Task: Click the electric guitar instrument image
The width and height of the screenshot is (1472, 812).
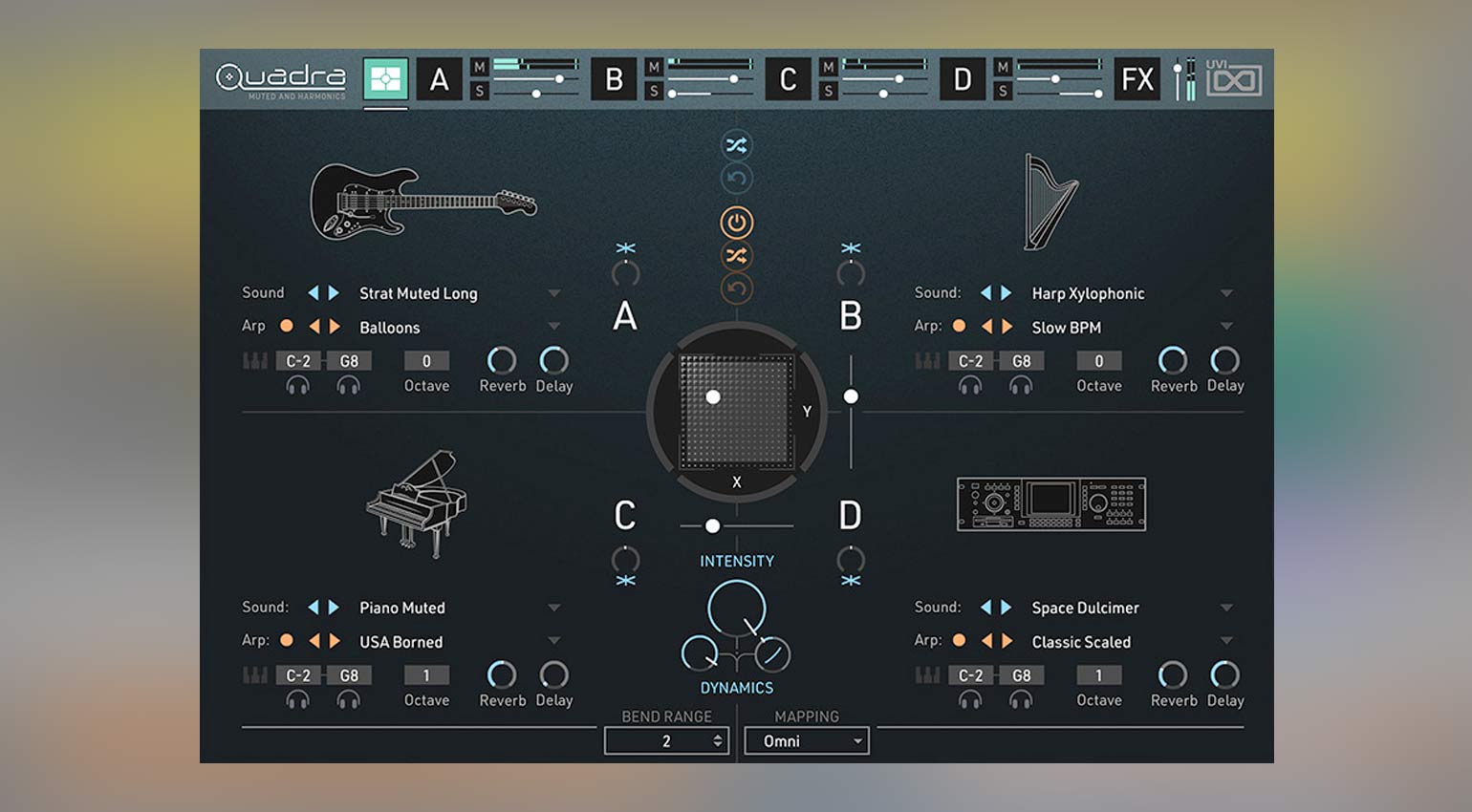Action: point(423,201)
